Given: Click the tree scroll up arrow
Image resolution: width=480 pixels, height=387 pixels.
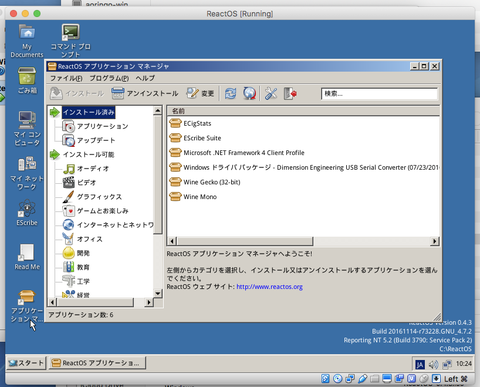Looking at the screenshot, I should 158,111.
